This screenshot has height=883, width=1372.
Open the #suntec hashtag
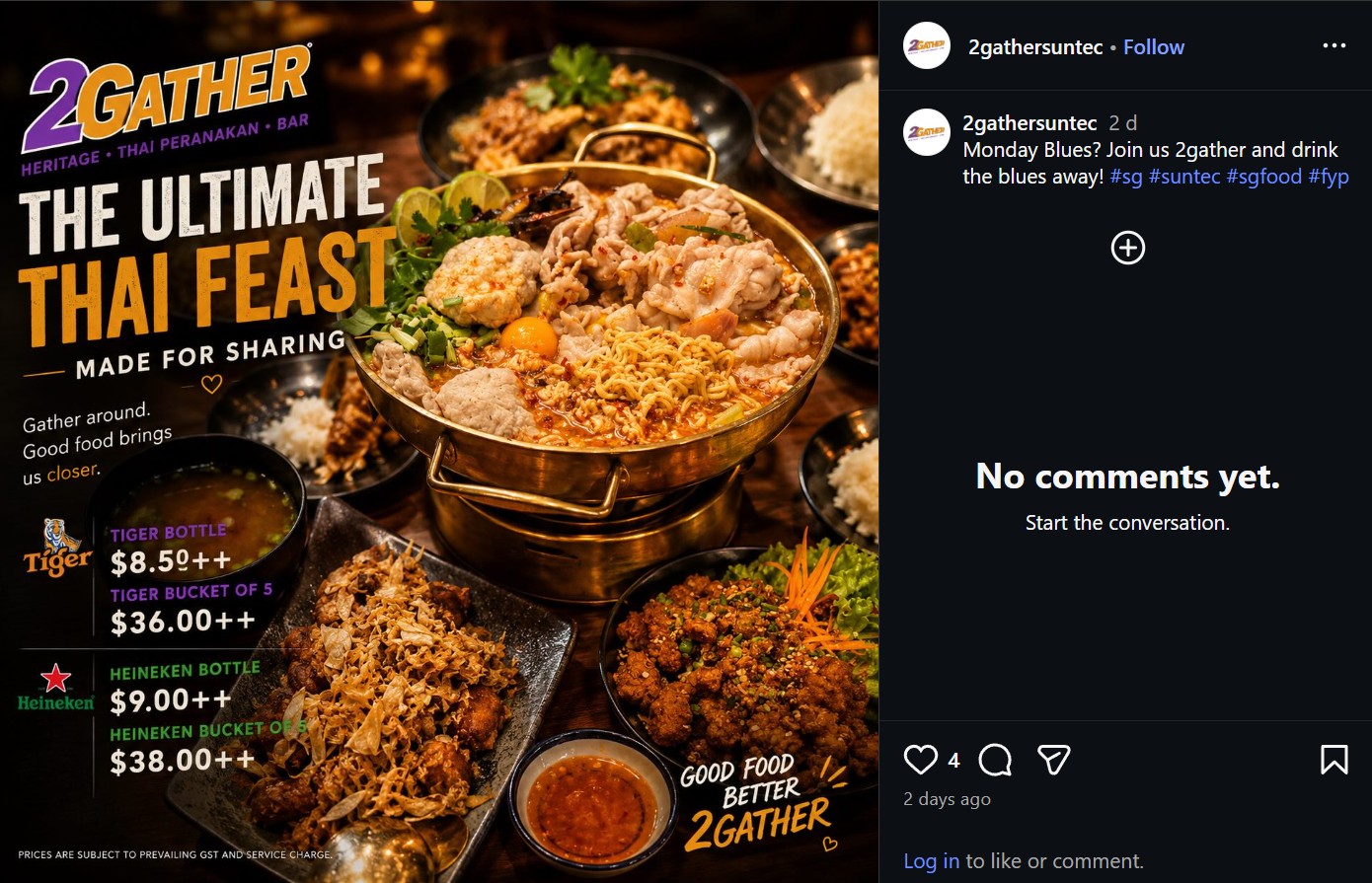tap(1184, 177)
